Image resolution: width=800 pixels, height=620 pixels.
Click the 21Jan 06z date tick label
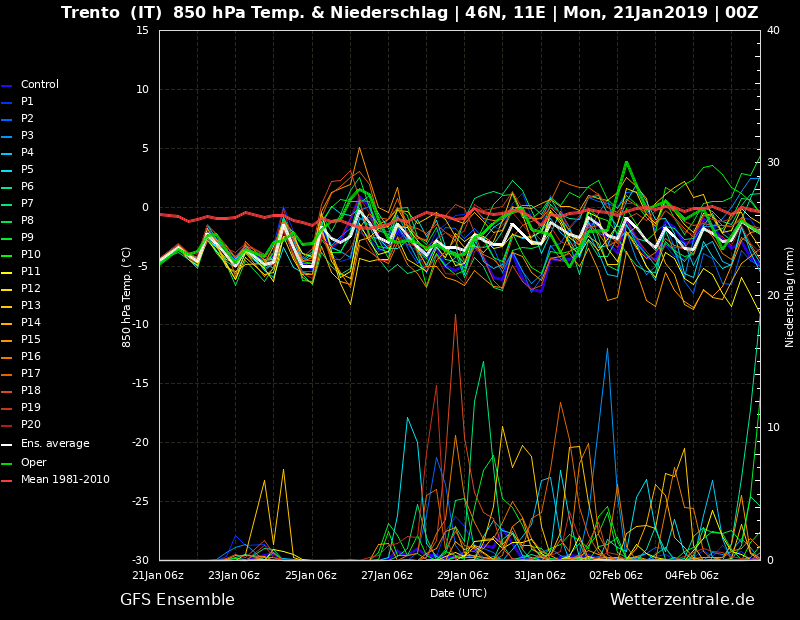[158, 576]
